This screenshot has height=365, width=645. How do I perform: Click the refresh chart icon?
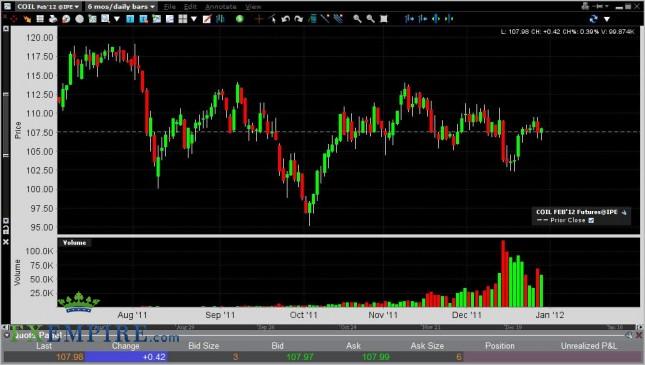click(x=593, y=19)
